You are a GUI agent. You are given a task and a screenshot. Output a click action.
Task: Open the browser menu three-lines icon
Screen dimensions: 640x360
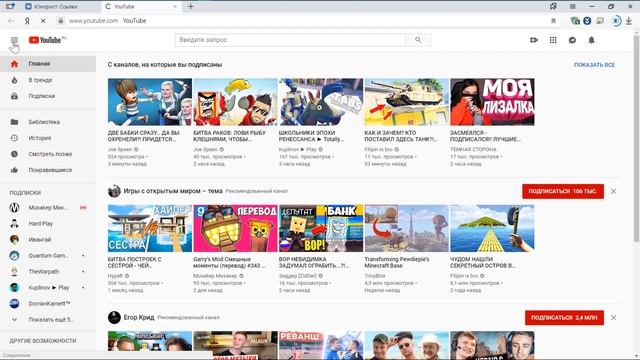[573, 7]
